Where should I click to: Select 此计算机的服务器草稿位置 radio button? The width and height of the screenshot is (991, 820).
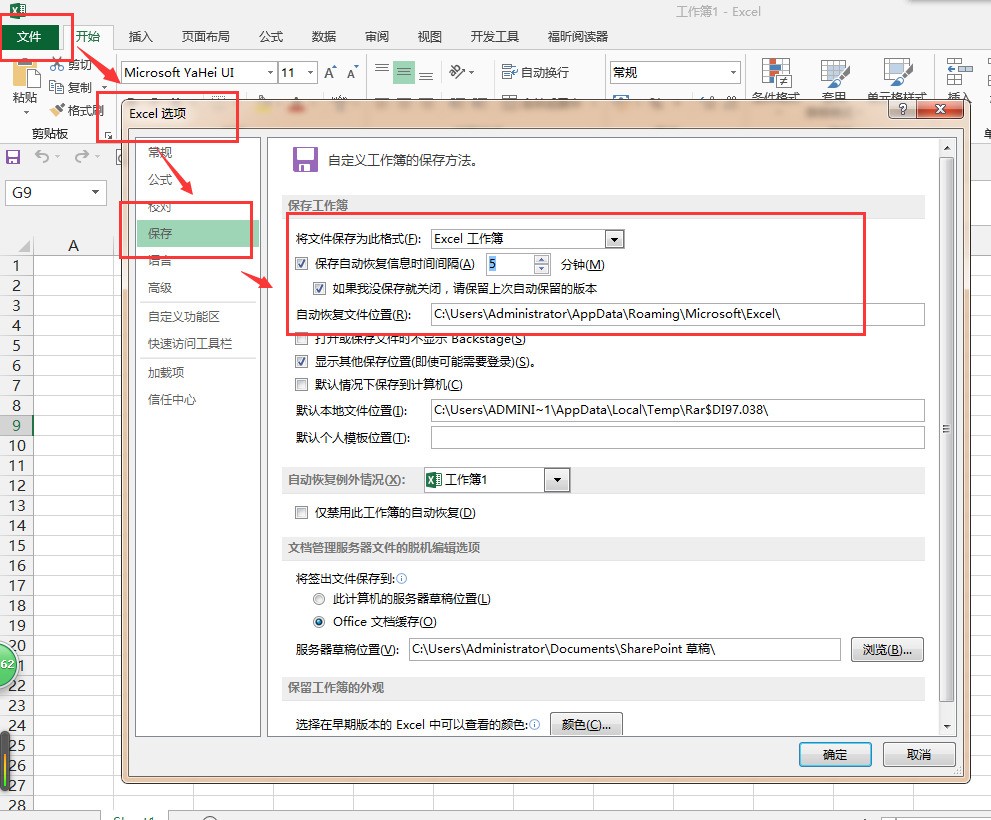coord(319,599)
